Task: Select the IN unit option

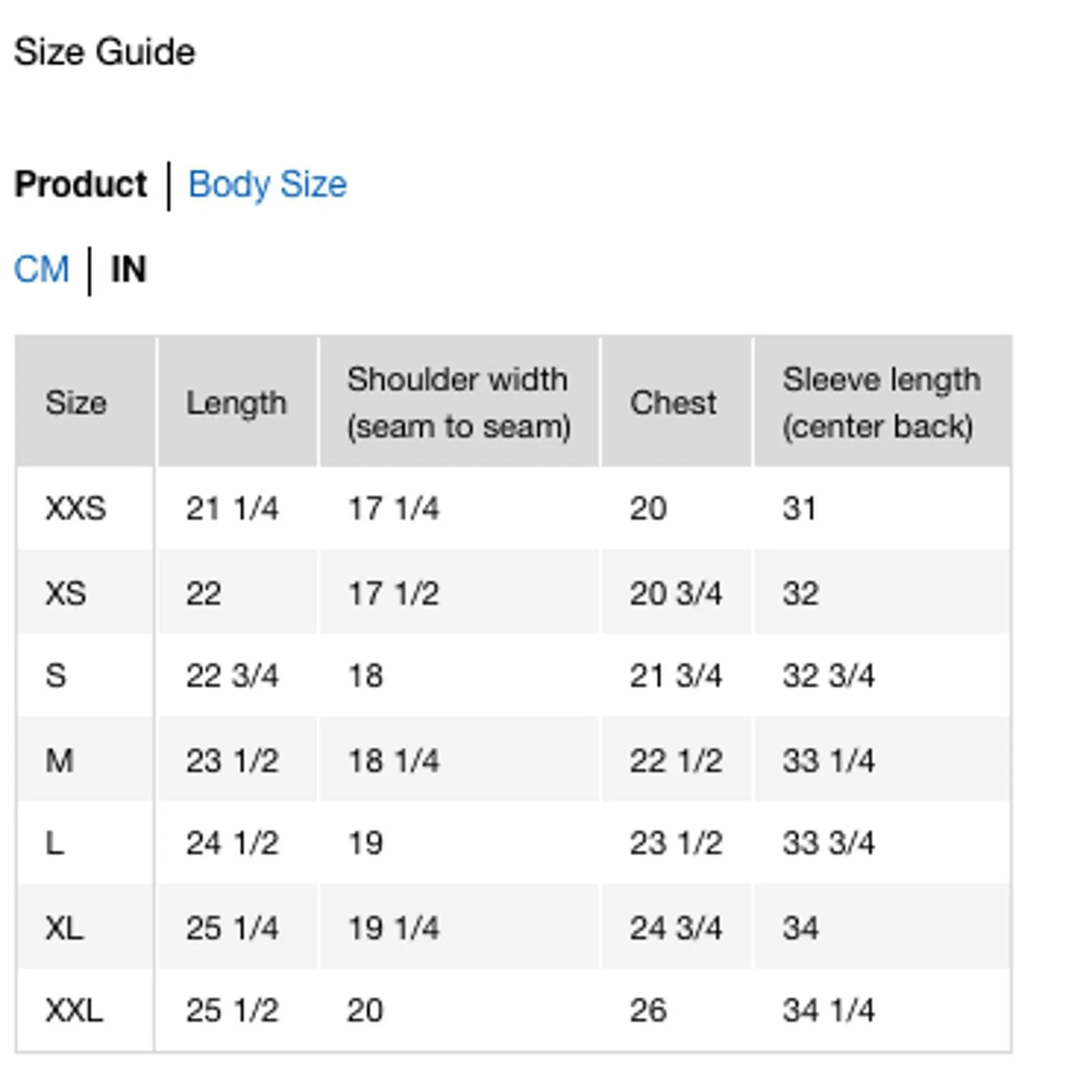Action: click(x=128, y=269)
